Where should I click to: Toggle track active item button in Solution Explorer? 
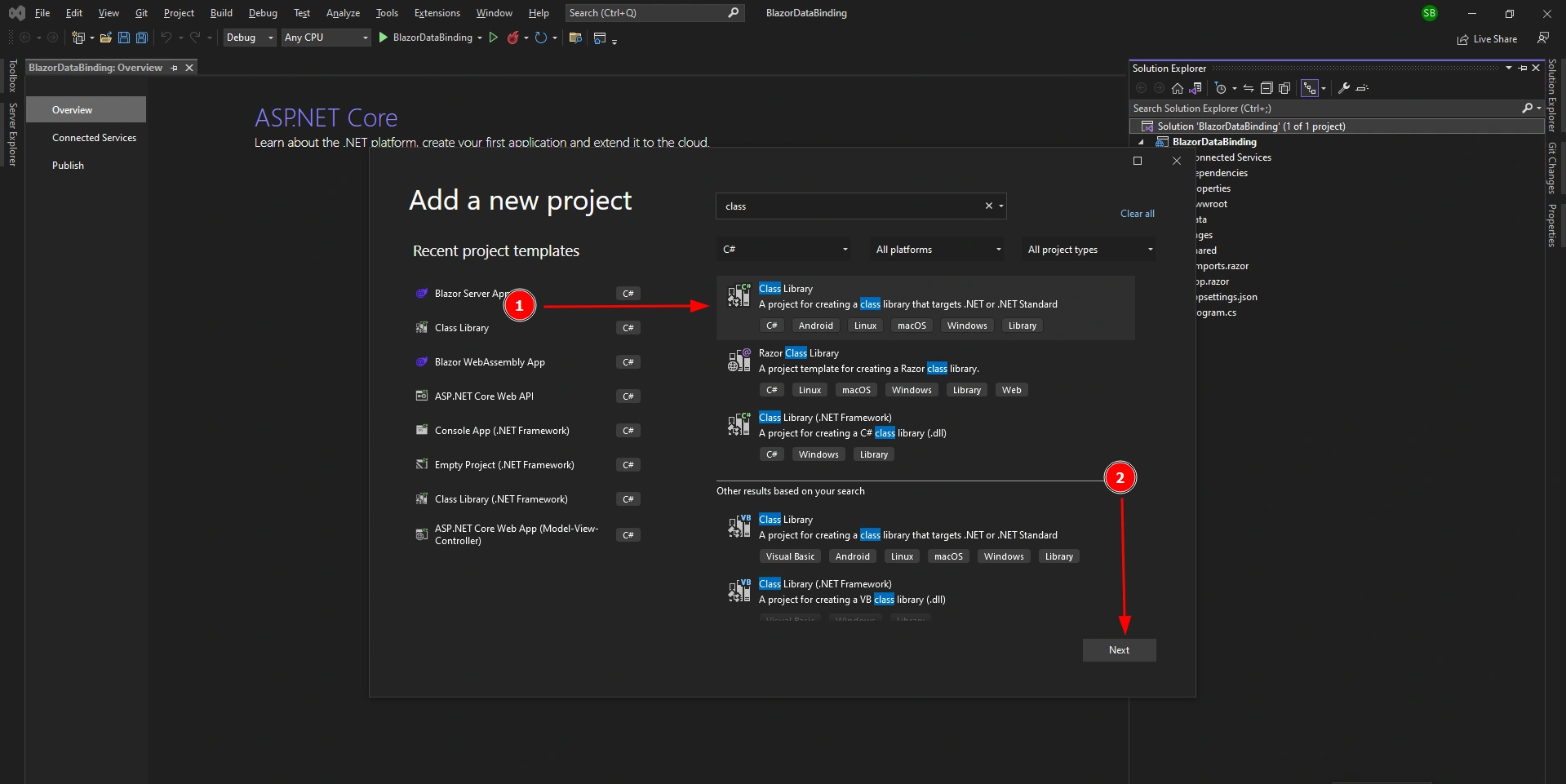coord(1310,88)
